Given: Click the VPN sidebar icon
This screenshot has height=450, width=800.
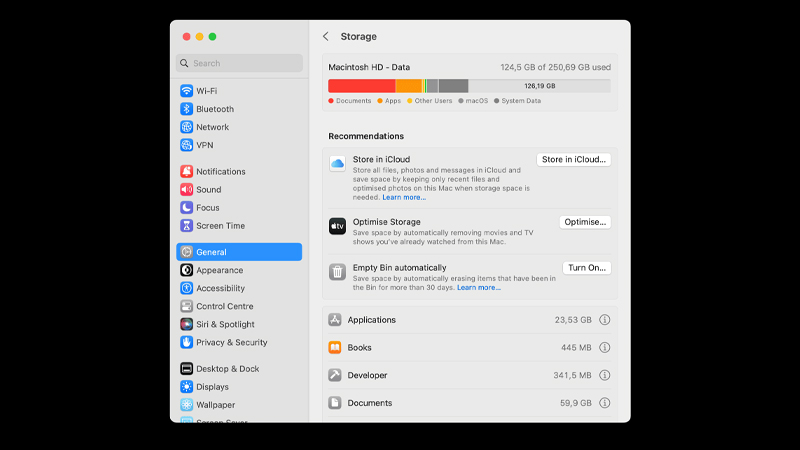Looking at the screenshot, I should (x=187, y=145).
